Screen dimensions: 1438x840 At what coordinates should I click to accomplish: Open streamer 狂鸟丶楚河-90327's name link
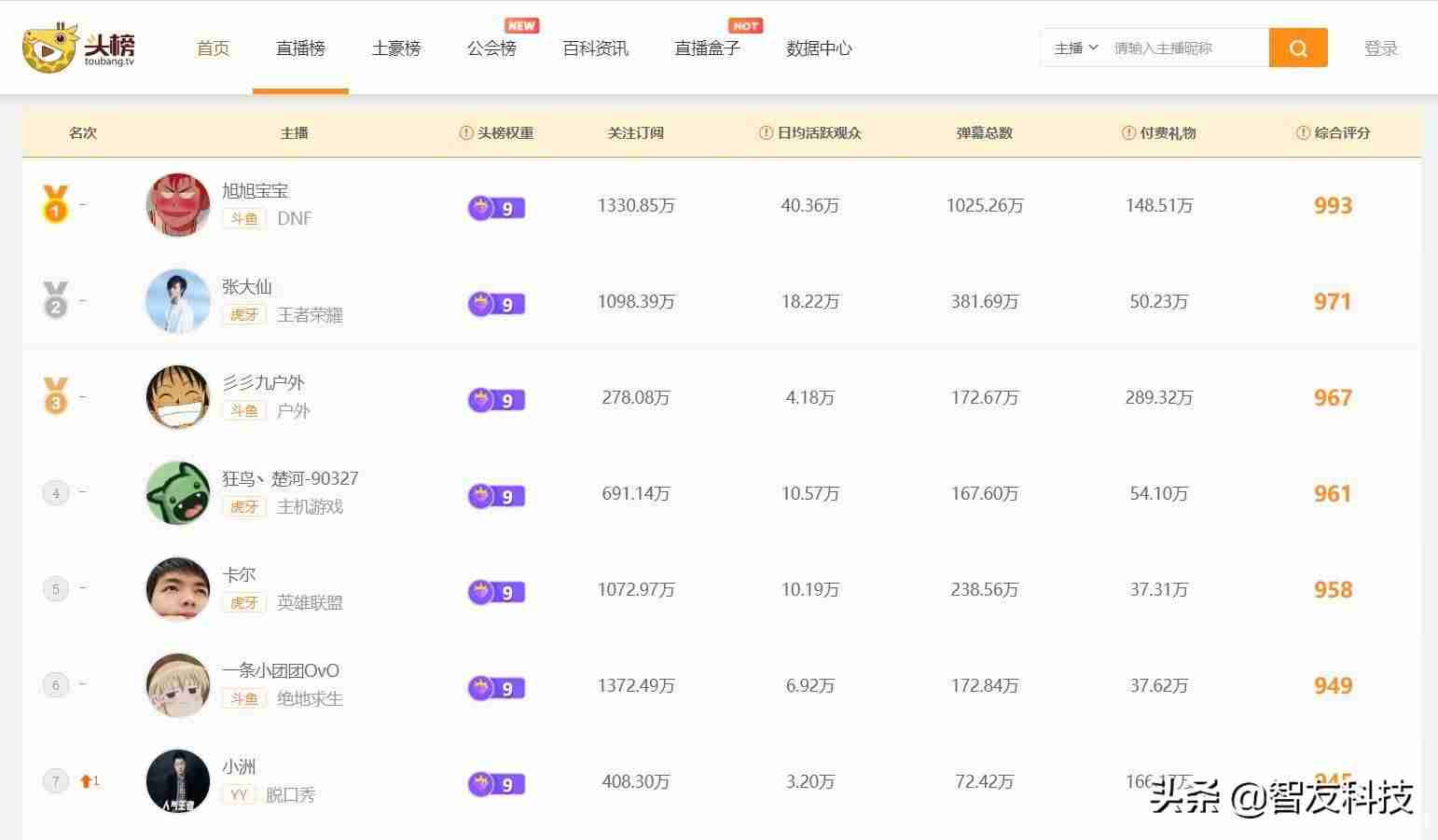click(290, 479)
